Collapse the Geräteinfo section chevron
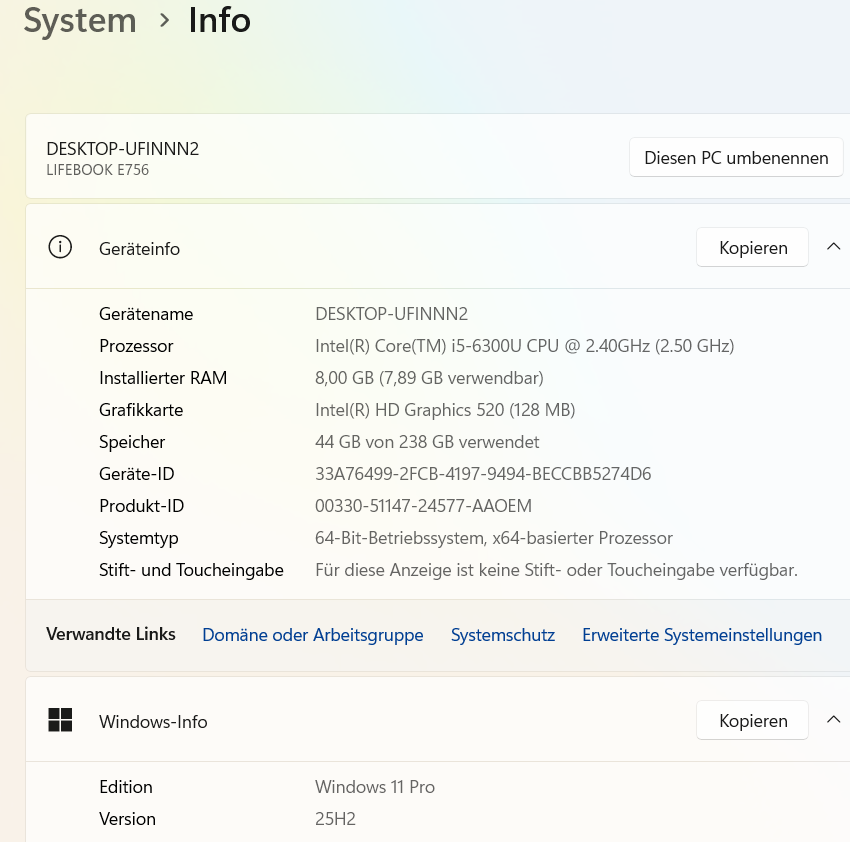The image size is (850, 842). tap(833, 247)
